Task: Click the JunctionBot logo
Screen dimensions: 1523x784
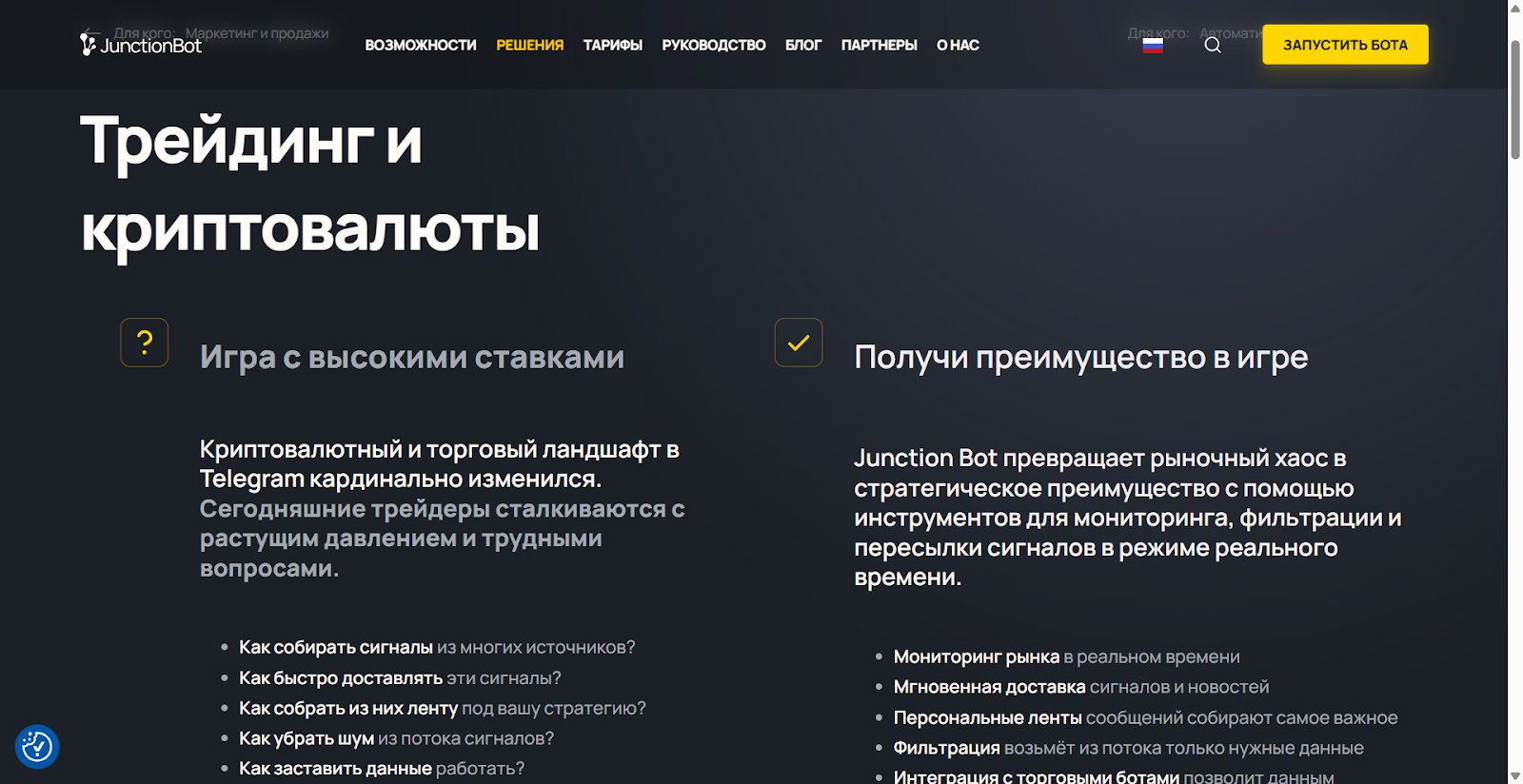Action: [141, 45]
